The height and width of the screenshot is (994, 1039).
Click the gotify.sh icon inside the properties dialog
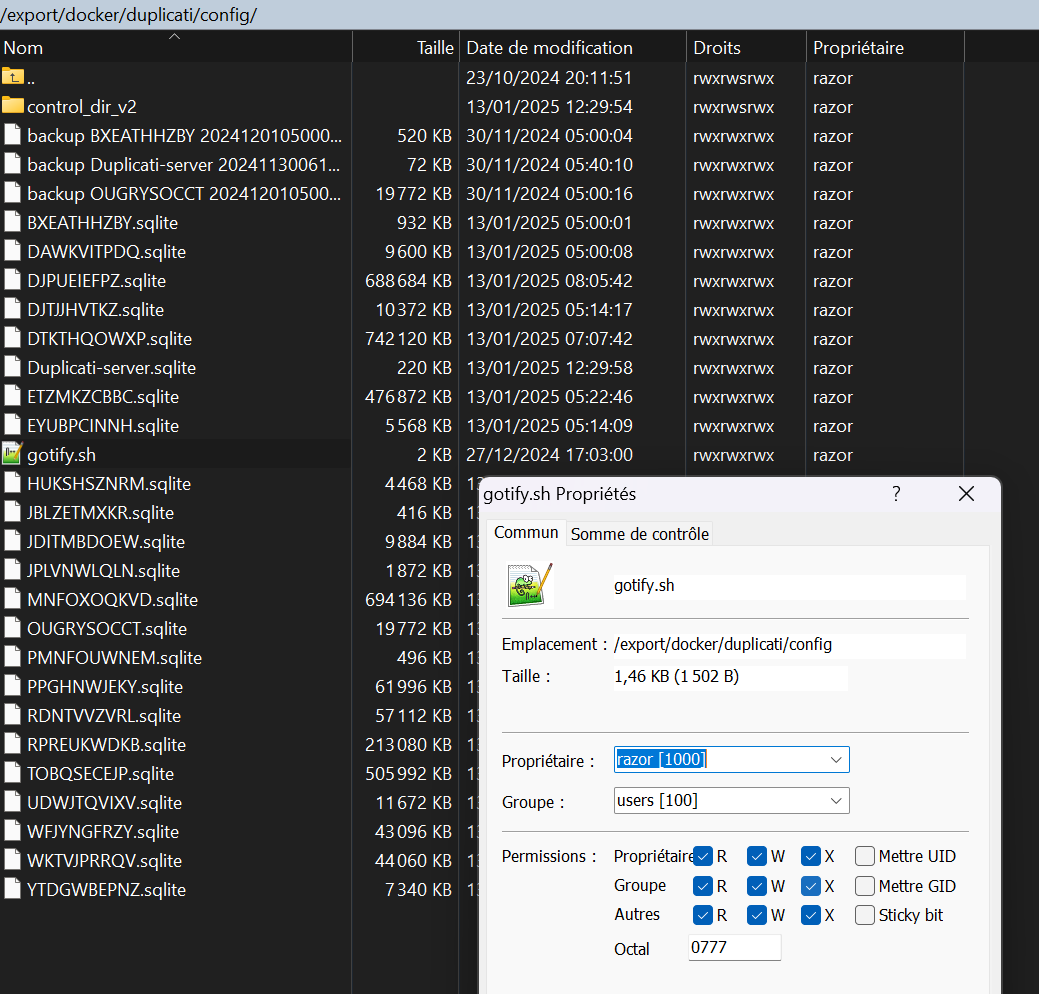click(x=528, y=586)
